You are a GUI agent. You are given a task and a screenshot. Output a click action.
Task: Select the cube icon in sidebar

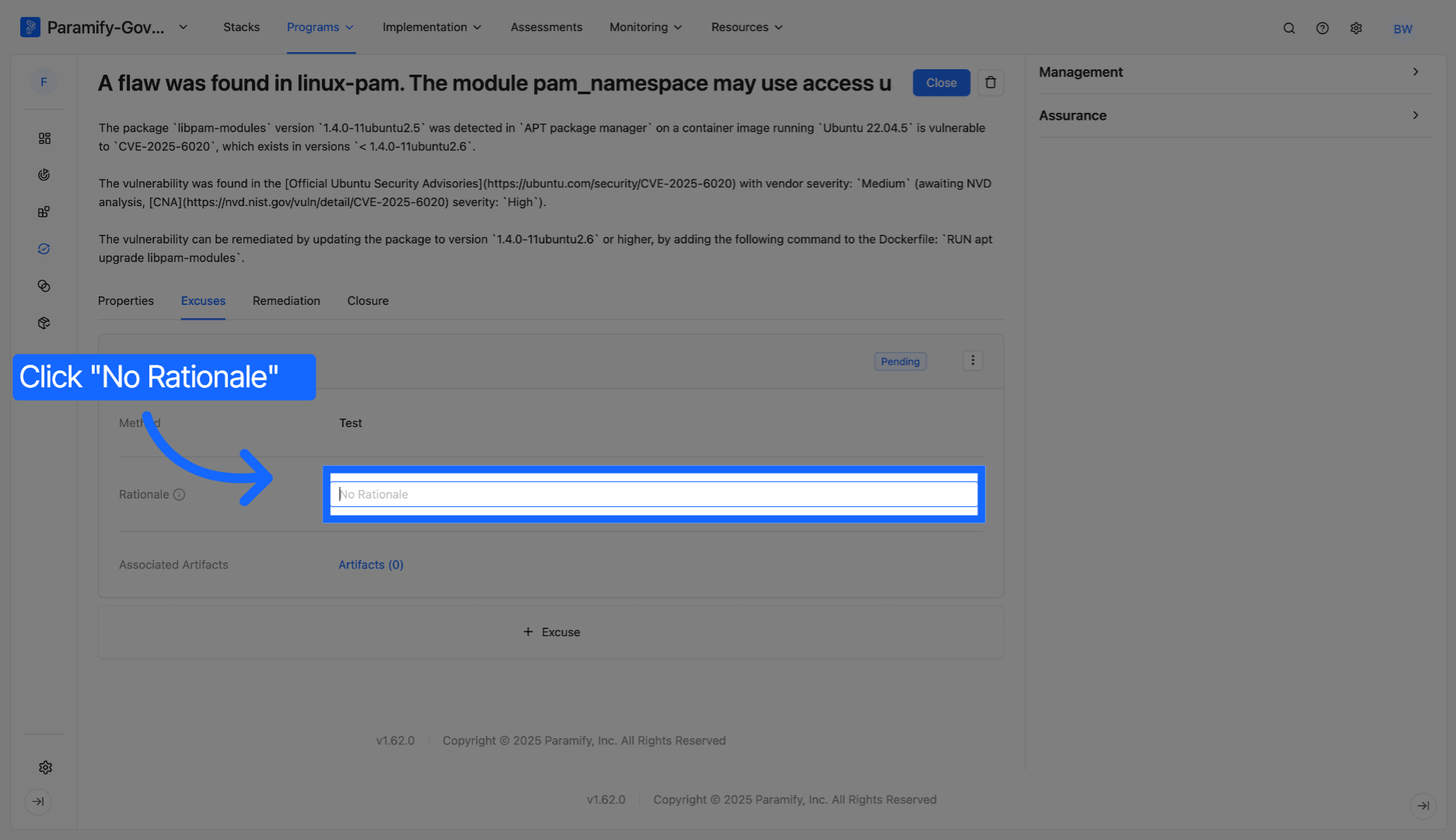coord(44,323)
